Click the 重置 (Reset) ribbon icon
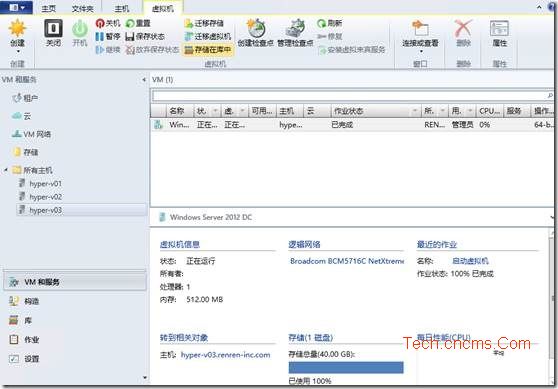558x389 pixels. [x=138, y=23]
